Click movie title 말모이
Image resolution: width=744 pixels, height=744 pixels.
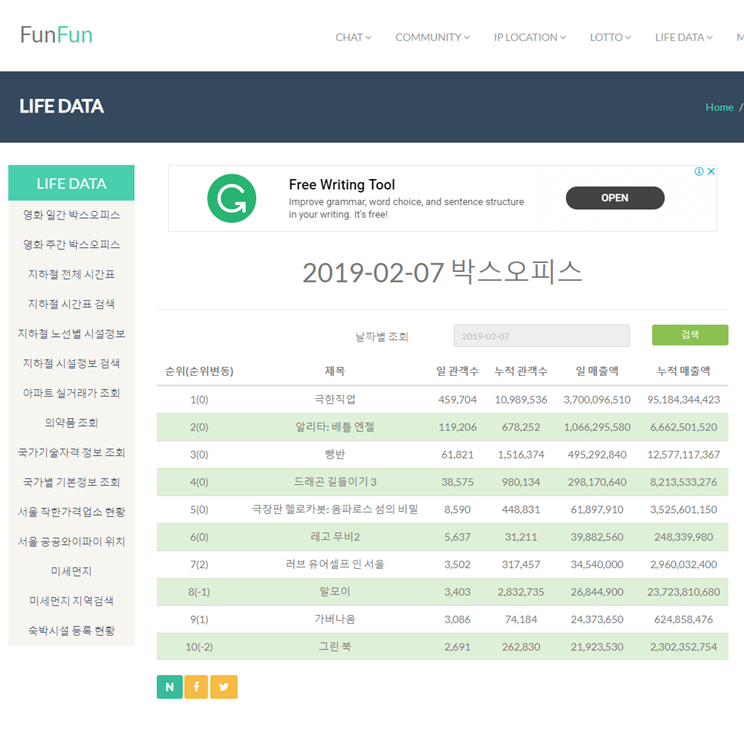(x=335, y=592)
